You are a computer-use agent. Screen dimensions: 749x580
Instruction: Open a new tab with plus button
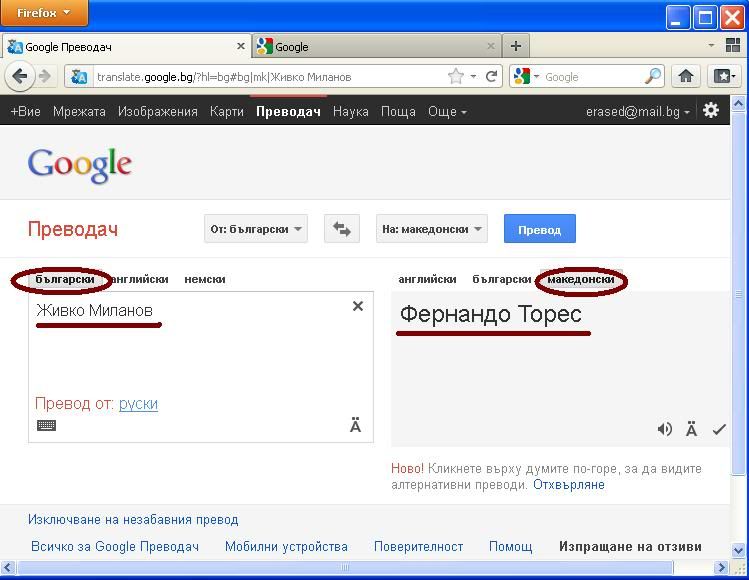click(x=516, y=46)
